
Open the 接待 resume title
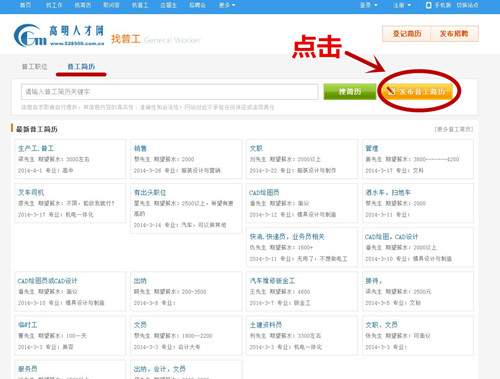374,281
